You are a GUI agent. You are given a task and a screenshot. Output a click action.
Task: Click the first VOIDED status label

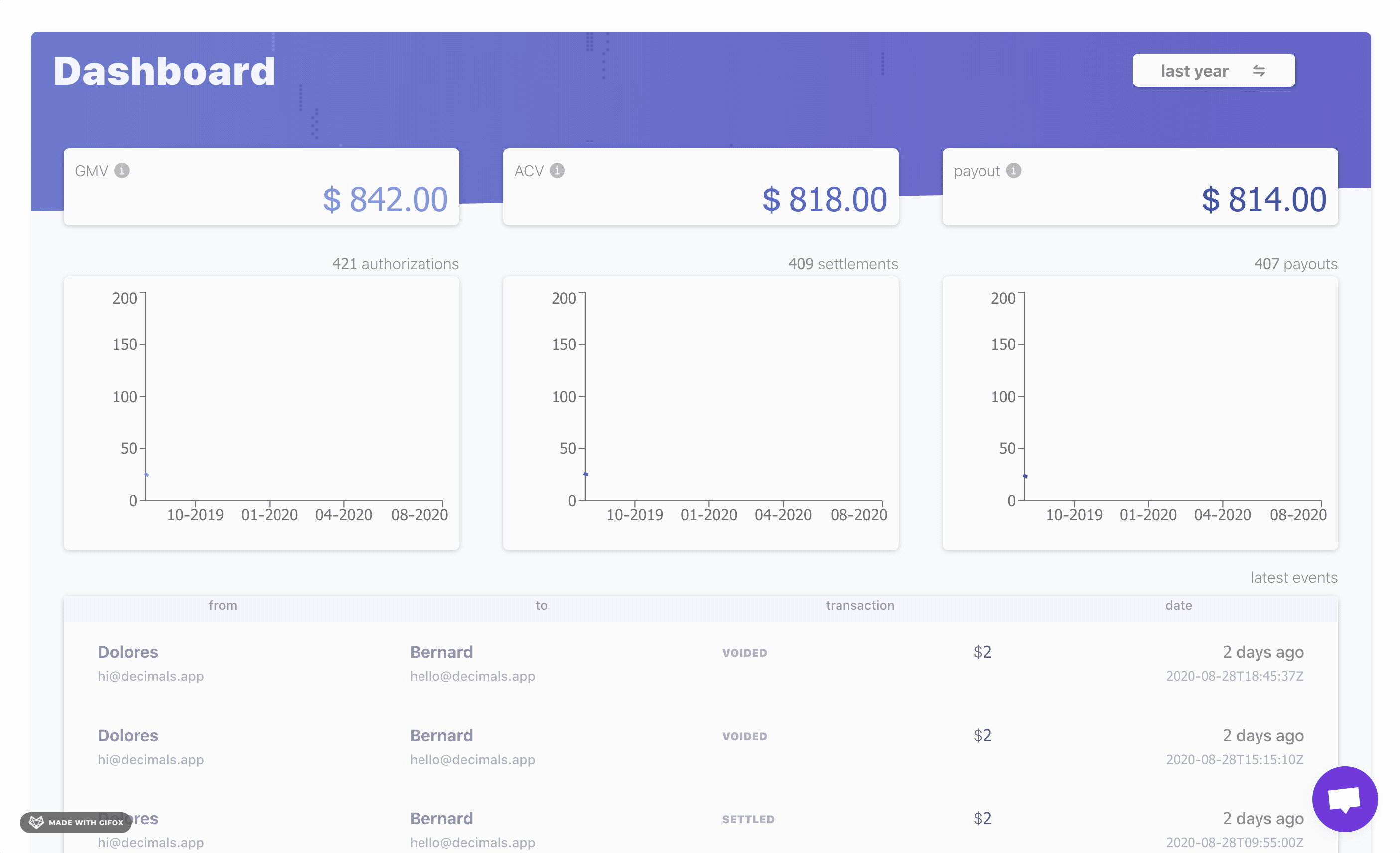pyautogui.click(x=744, y=652)
